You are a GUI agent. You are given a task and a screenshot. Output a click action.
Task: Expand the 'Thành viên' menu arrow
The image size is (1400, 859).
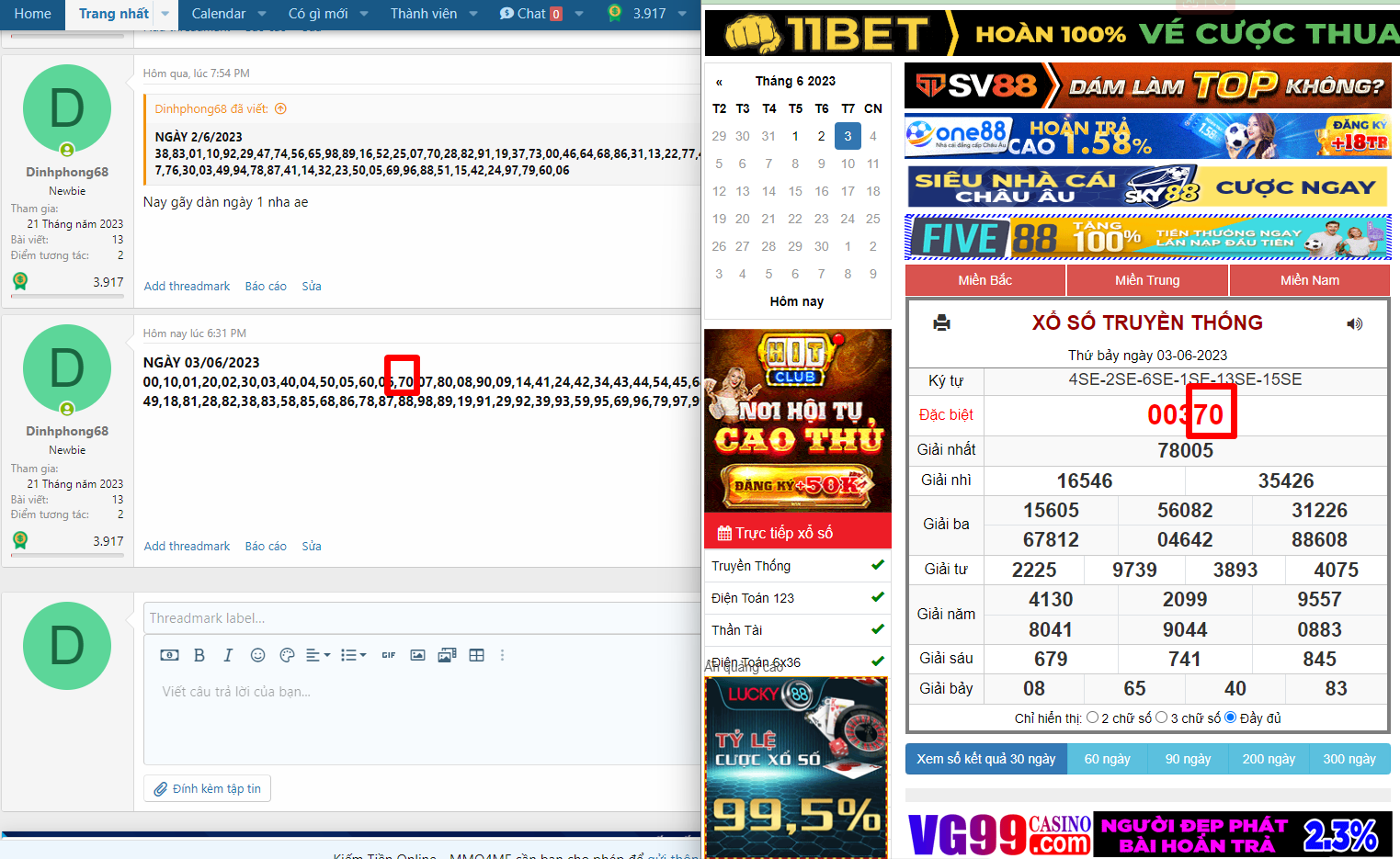(473, 14)
